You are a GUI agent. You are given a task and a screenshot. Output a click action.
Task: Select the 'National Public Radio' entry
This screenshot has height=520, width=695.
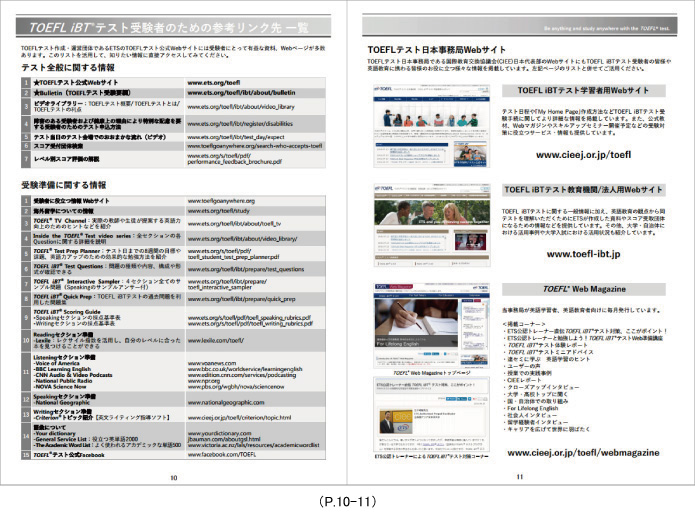62,381
